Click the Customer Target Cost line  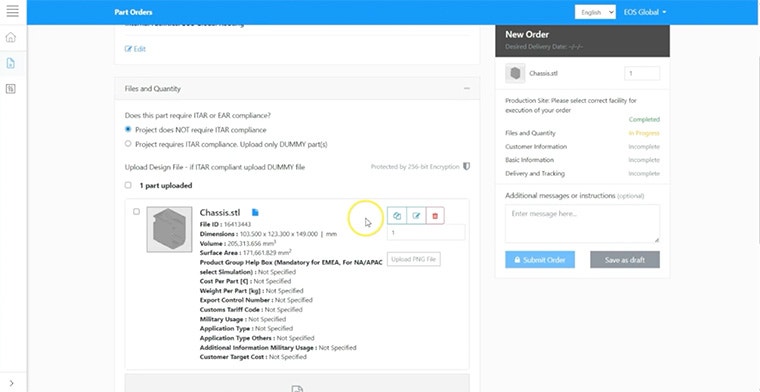253,357
